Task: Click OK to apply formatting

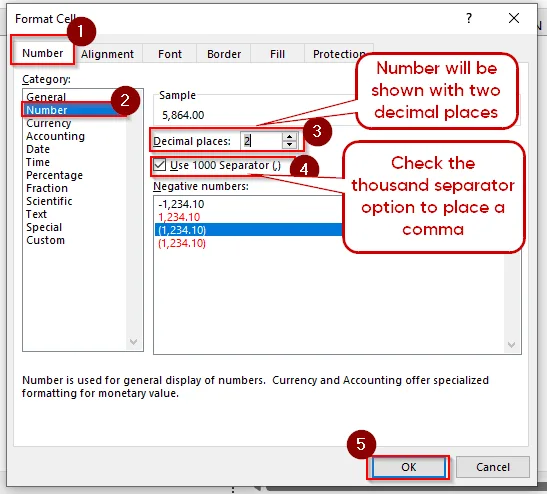Action: coord(408,467)
